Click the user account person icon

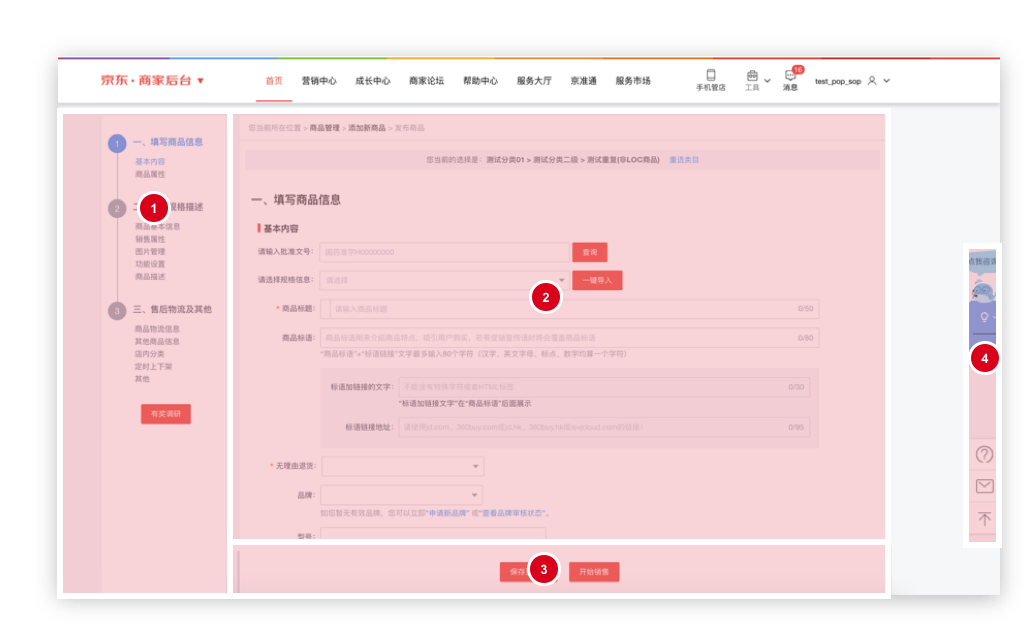click(x=871, y=81)
